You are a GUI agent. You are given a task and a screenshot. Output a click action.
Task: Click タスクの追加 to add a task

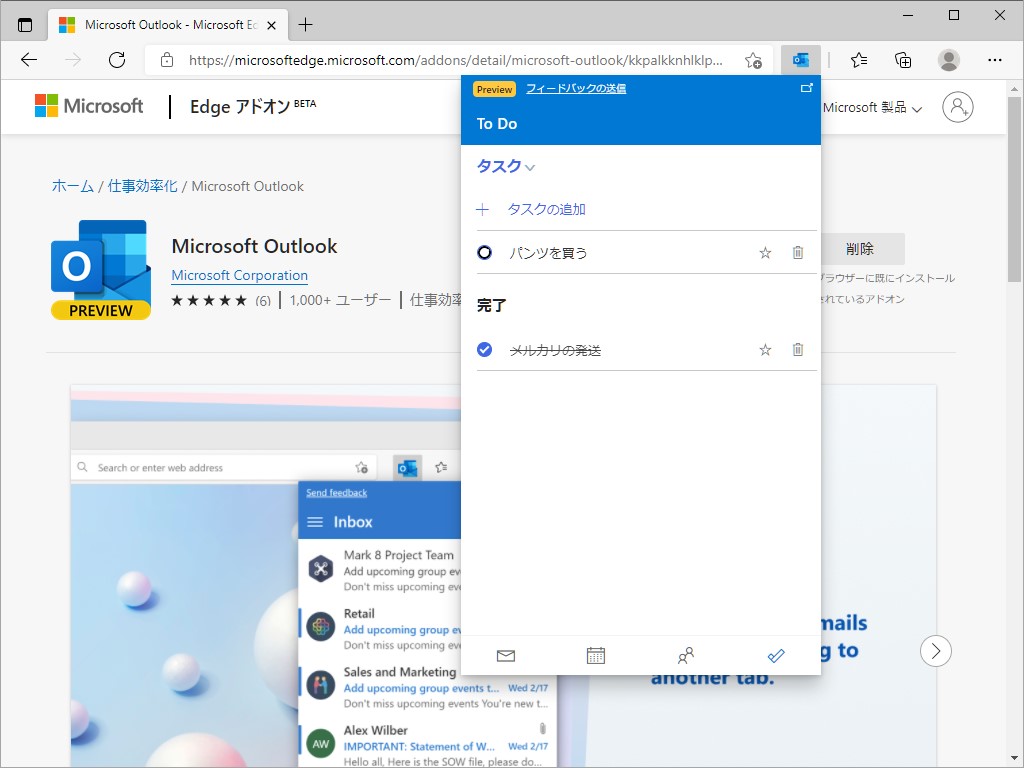tap(547, 210)
